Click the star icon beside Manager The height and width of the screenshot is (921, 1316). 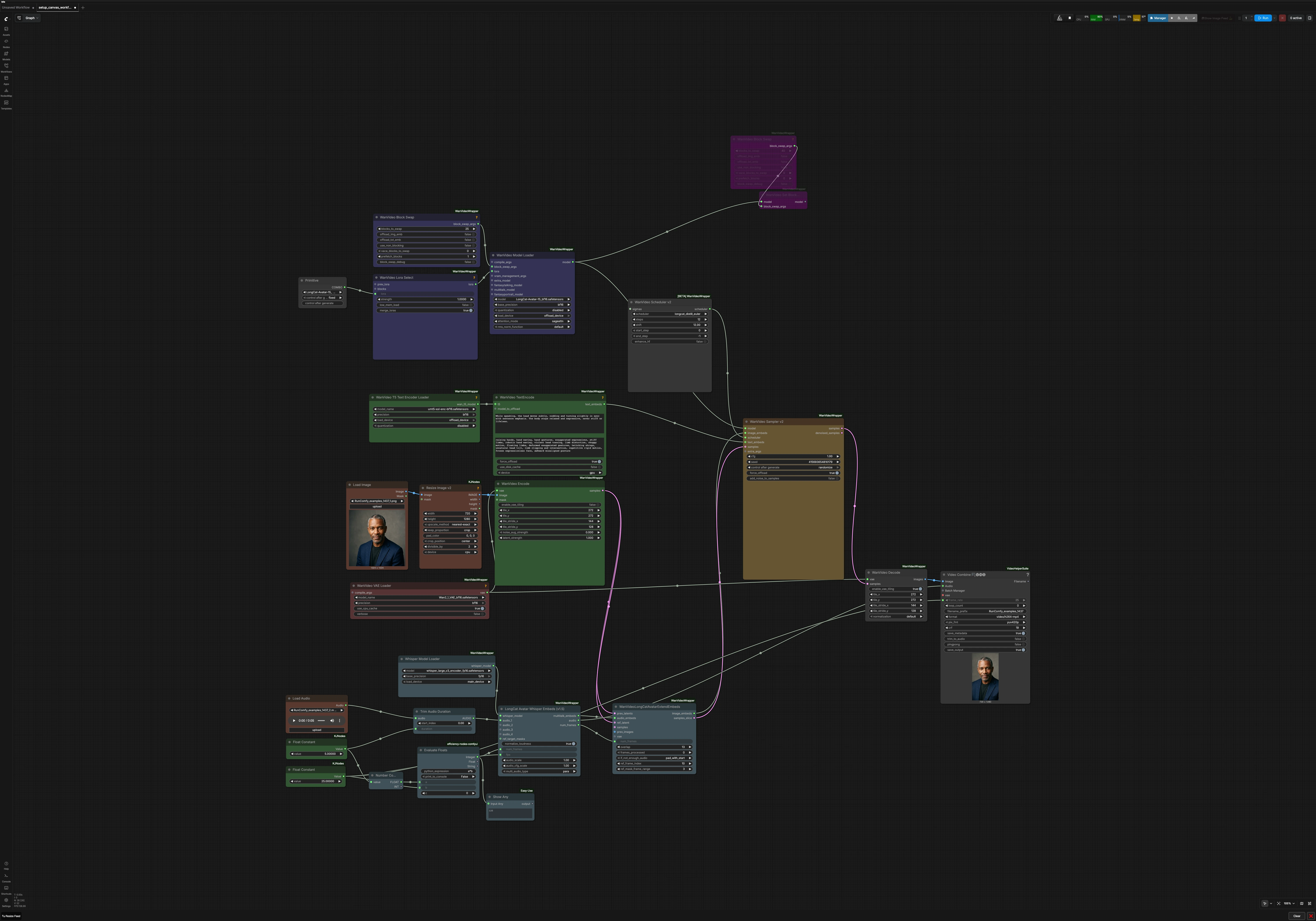(1171, 18)
